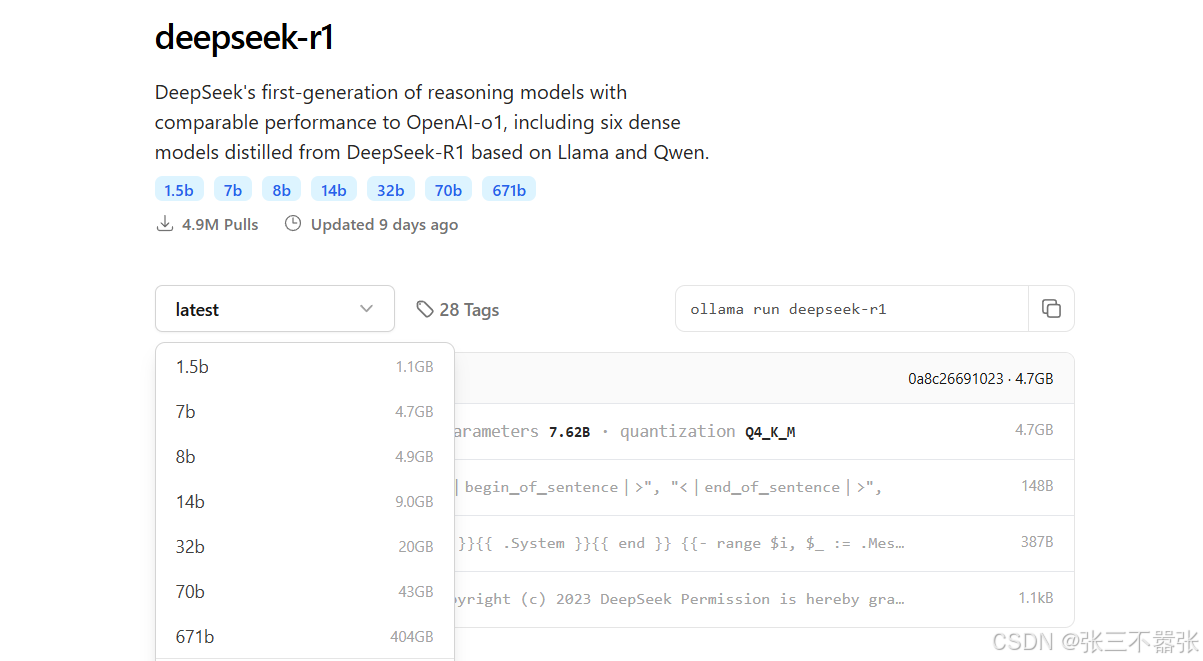Click the tag icon next to 28 Tags
This screenshot has height=661, width=1203.
click(x=425, y=309)
